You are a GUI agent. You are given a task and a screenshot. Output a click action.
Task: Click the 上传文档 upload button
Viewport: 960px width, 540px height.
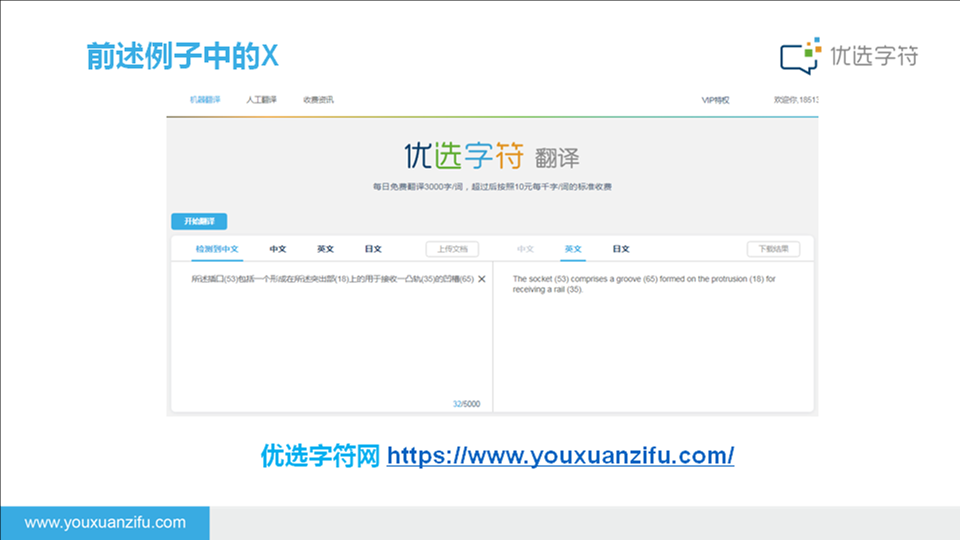pos(453,249)
